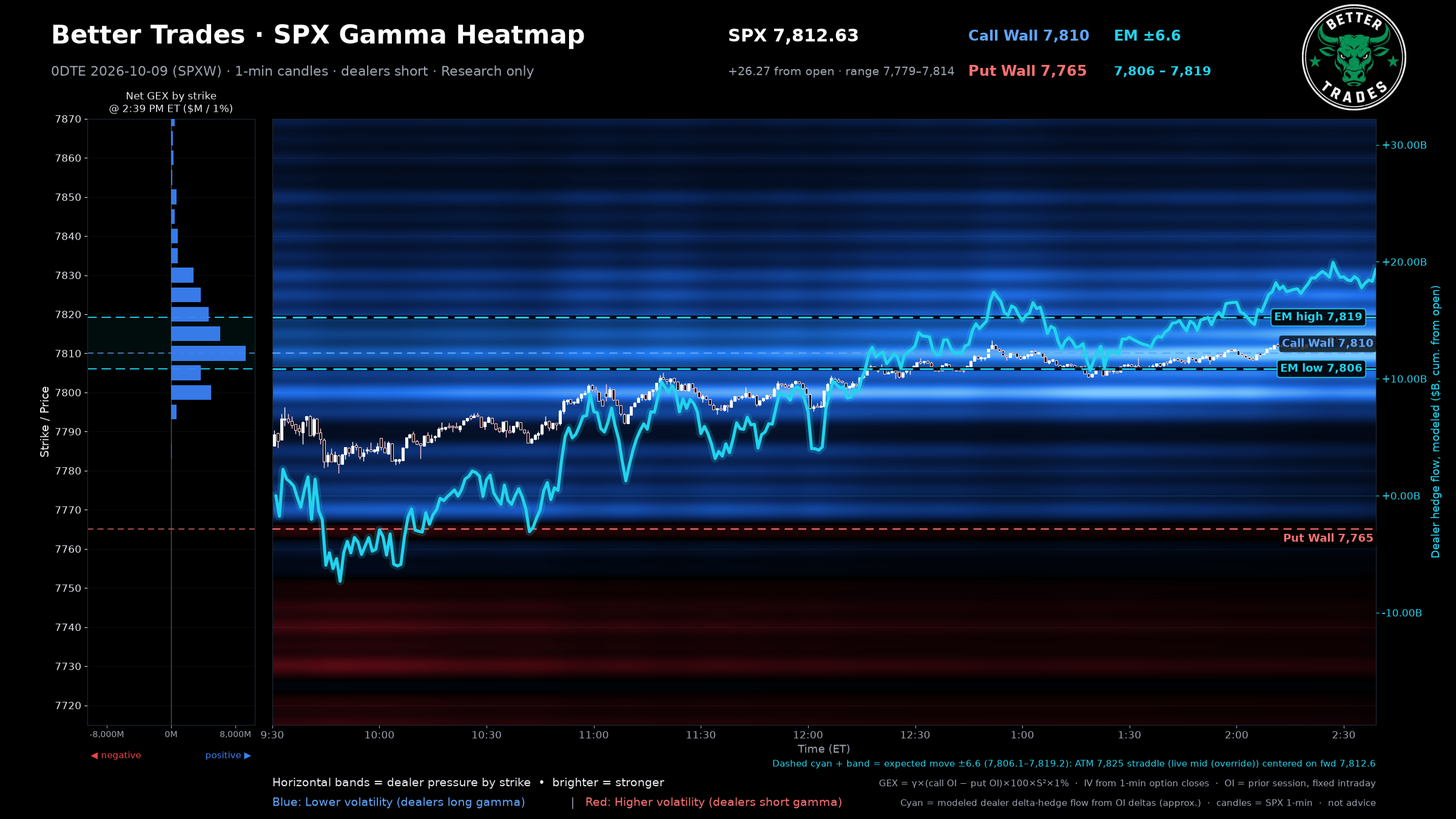The image size is (1456, 819).
Task: Click the 7720 strike axis label
Action: (x=68, y=706)
